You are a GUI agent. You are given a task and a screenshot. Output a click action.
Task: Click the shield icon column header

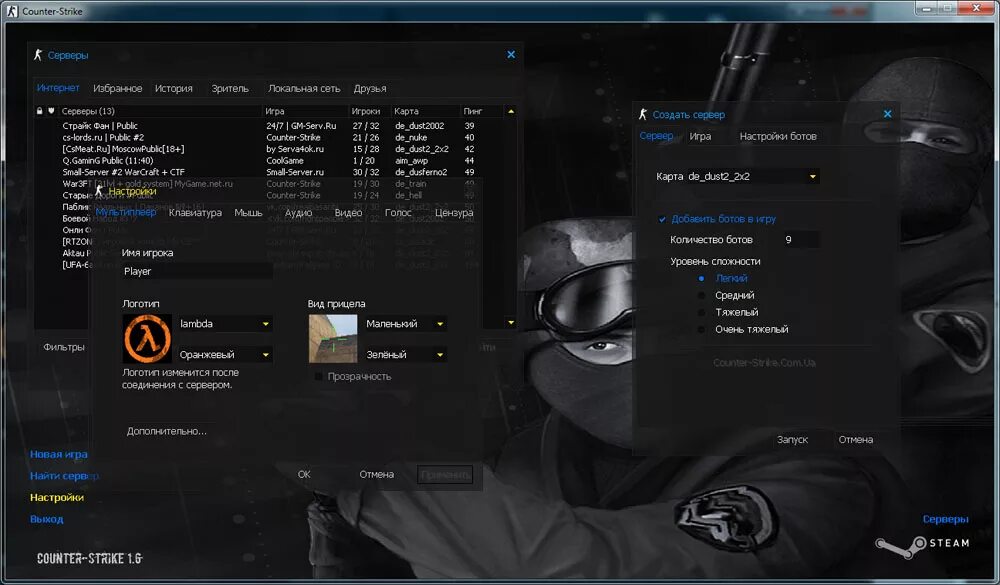[x=51, y=111]
